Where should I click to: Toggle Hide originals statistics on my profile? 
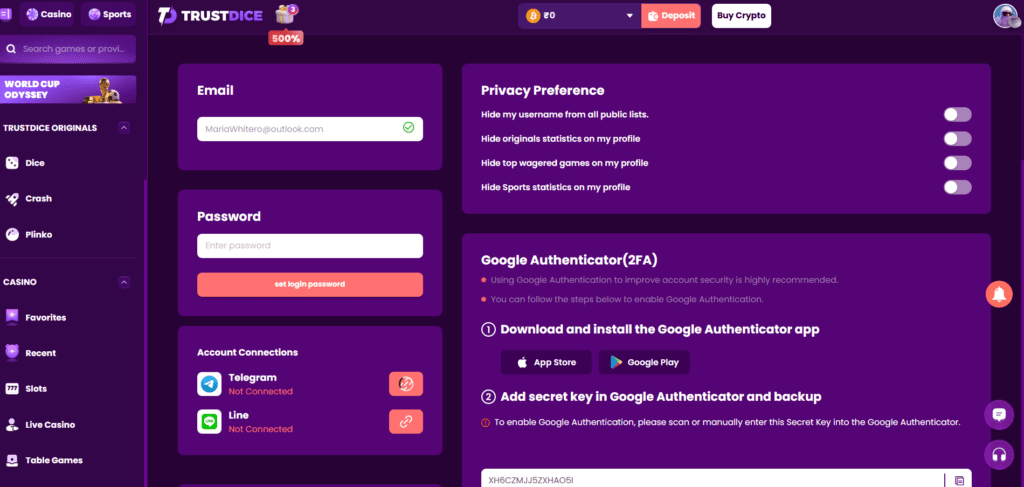pyautogui.click(x=957, y=139)
